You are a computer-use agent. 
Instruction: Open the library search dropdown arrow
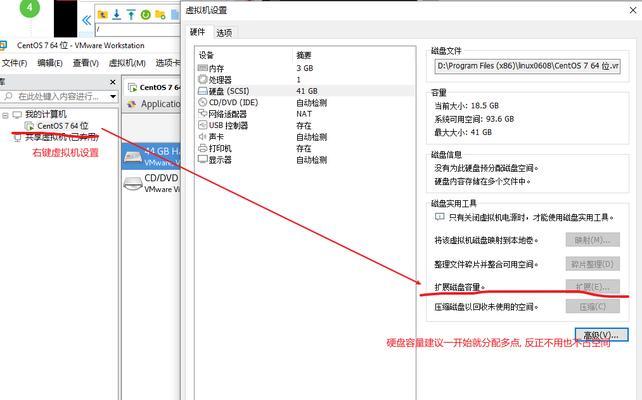tap(113, 97)
